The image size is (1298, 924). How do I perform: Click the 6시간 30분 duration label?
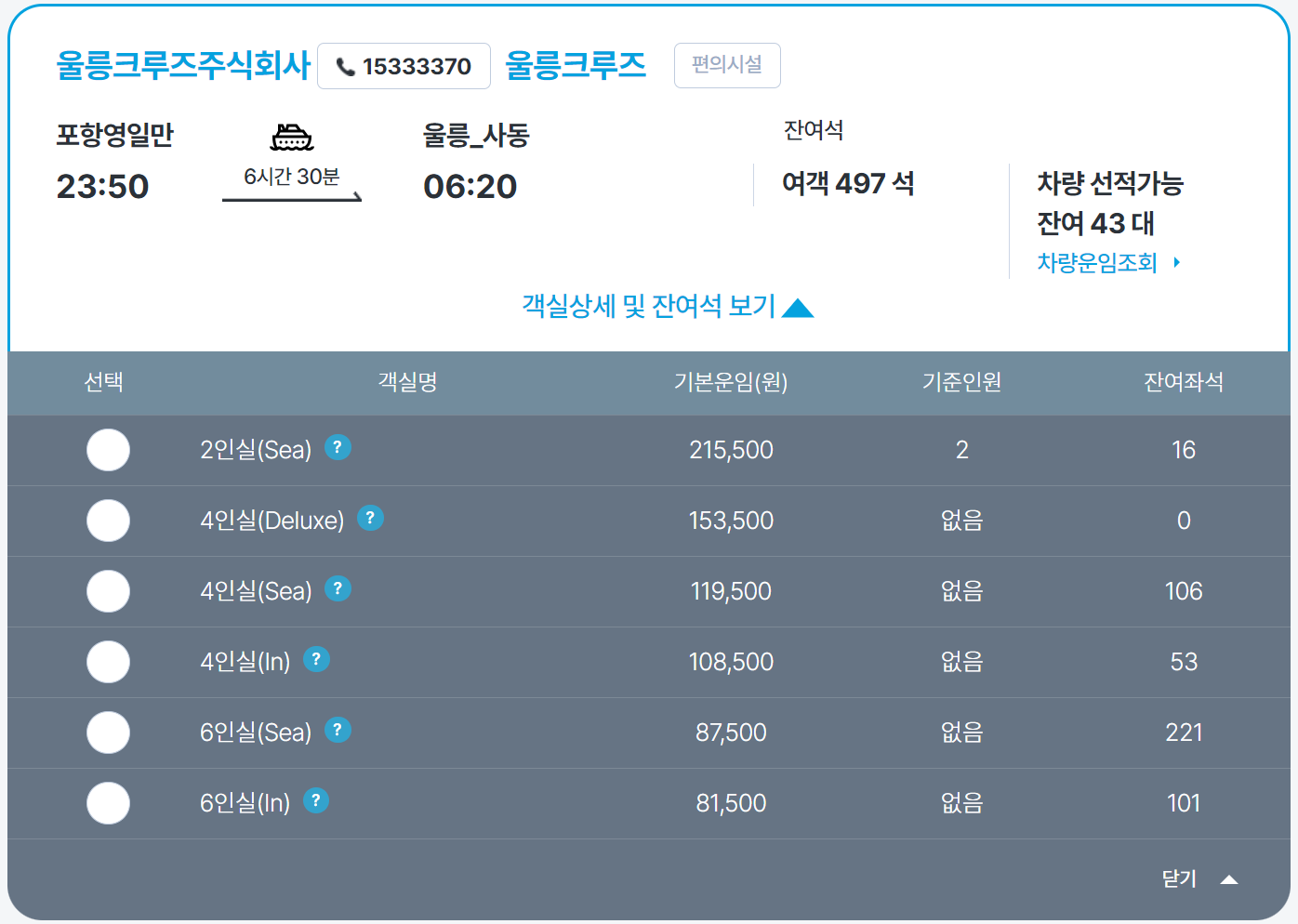pyautogui.click(x=292, y=176)
